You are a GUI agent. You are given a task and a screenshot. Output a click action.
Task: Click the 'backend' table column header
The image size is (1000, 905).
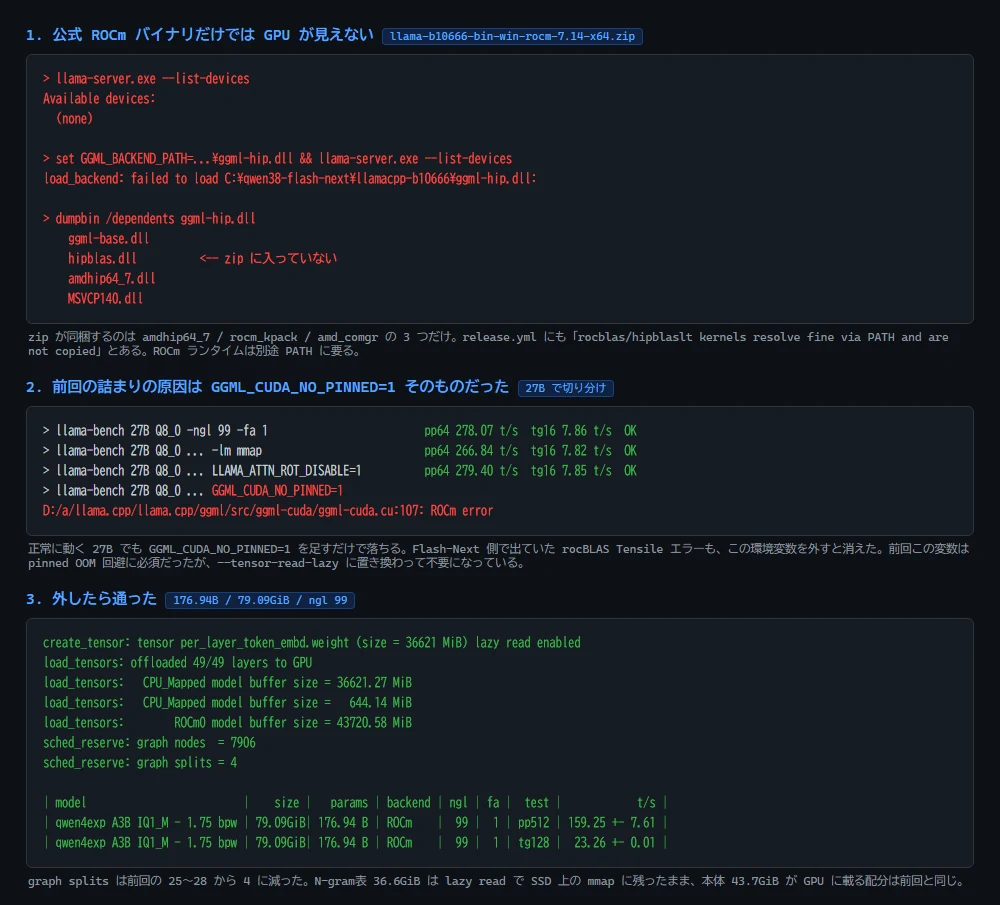[x=408, y=803]
